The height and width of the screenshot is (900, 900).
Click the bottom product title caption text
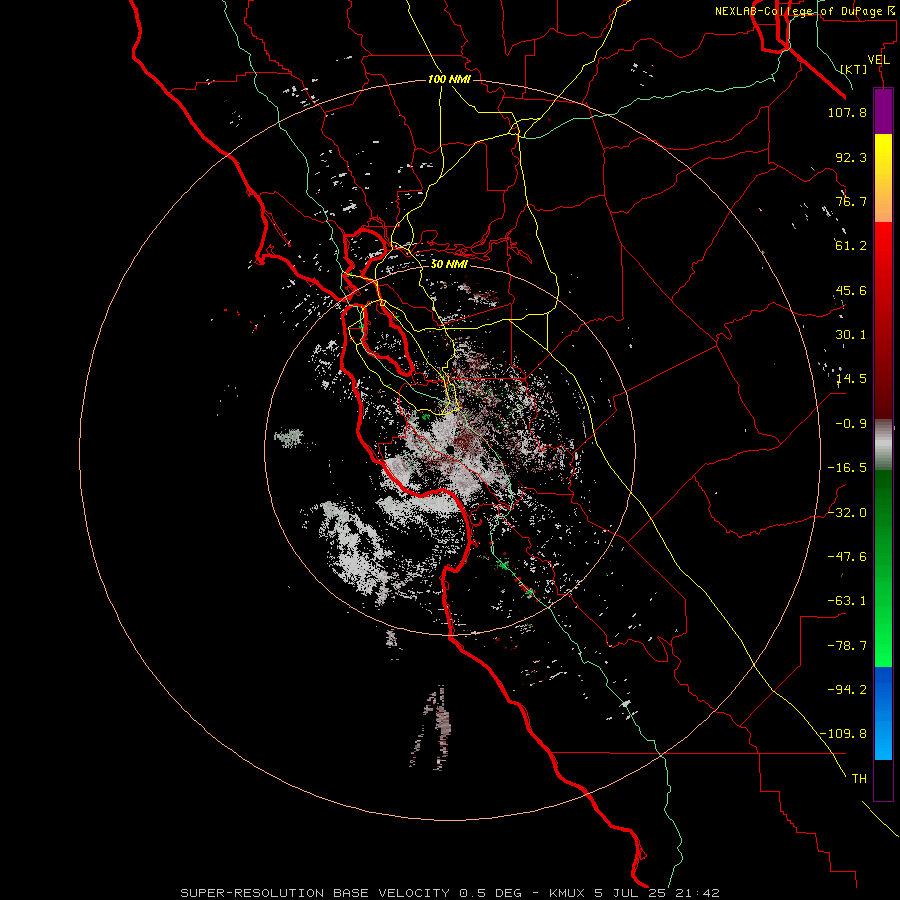450,893
